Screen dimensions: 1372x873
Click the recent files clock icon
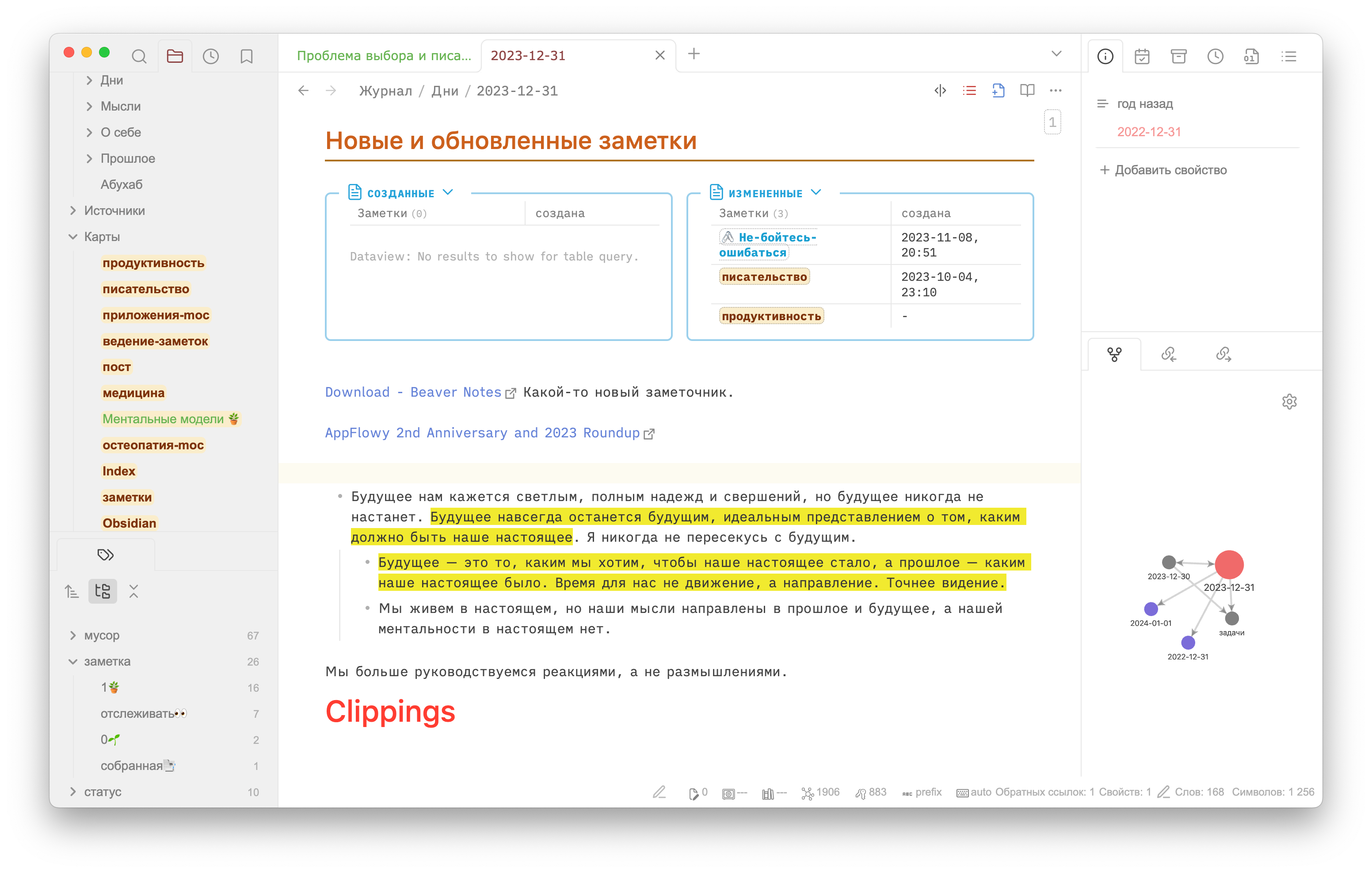[x=211, y=56]
